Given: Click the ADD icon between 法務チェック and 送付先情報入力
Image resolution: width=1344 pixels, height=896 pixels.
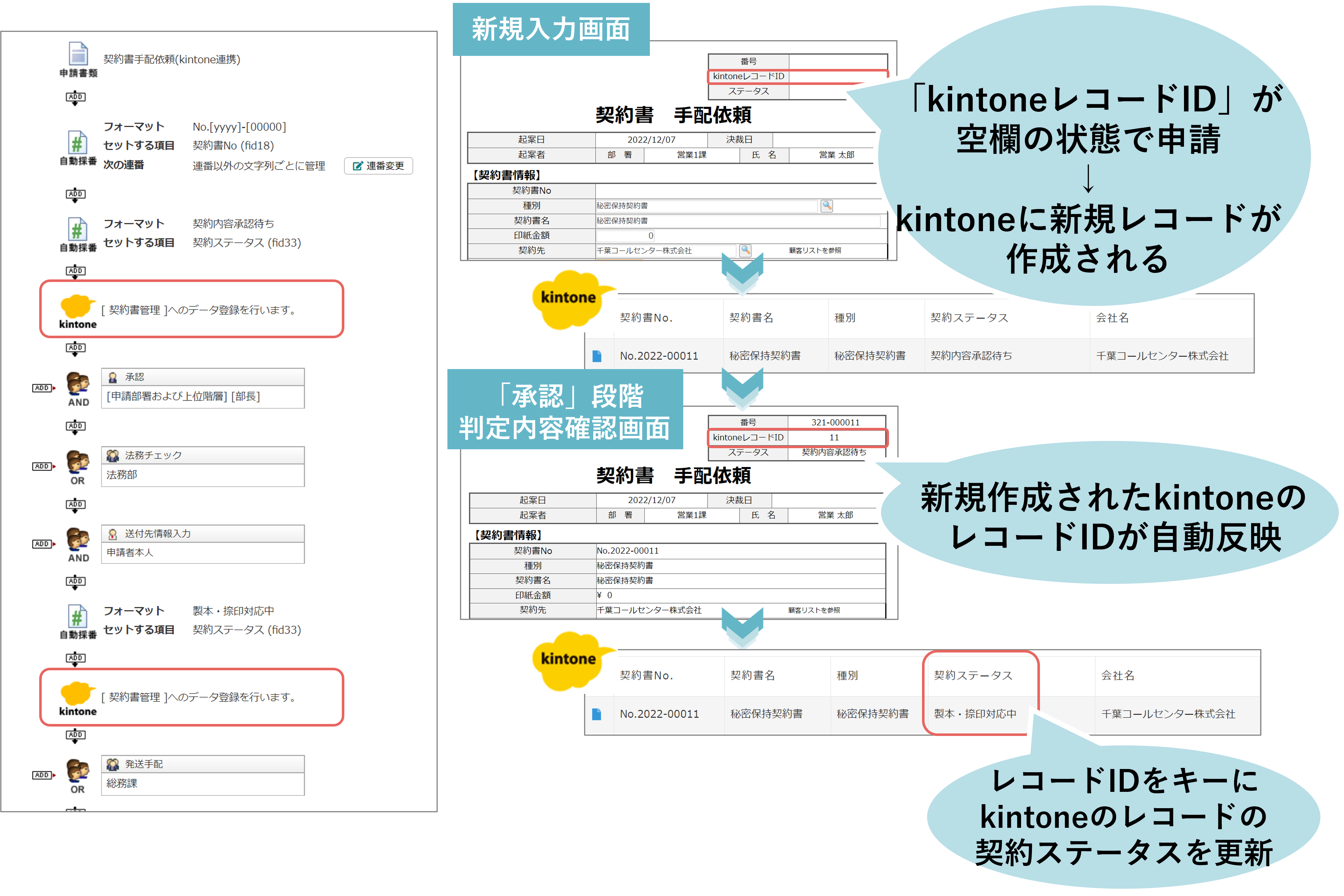Looking at the screenshot, I should [x=75, y=505].
